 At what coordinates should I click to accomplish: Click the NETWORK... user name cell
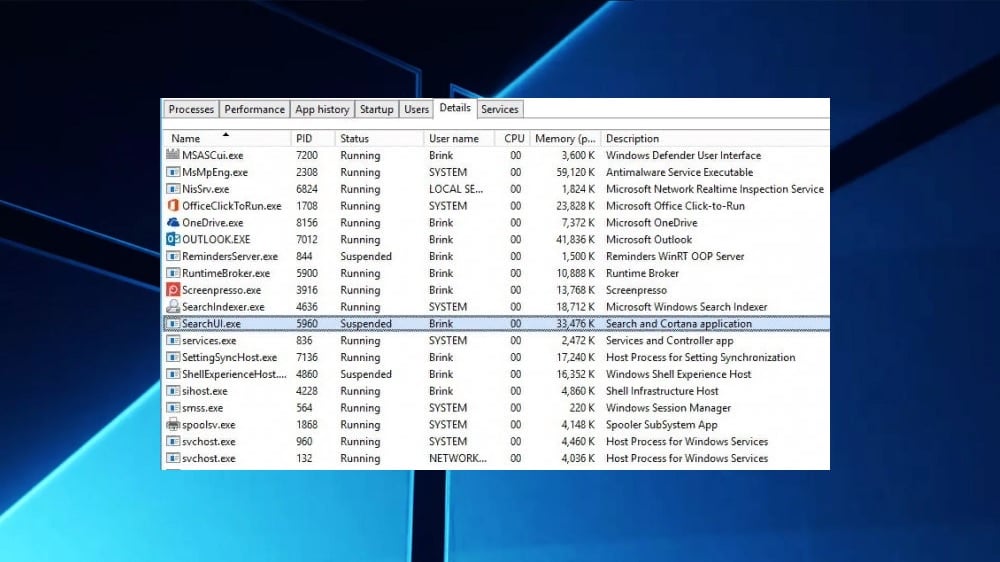(457, 458)
